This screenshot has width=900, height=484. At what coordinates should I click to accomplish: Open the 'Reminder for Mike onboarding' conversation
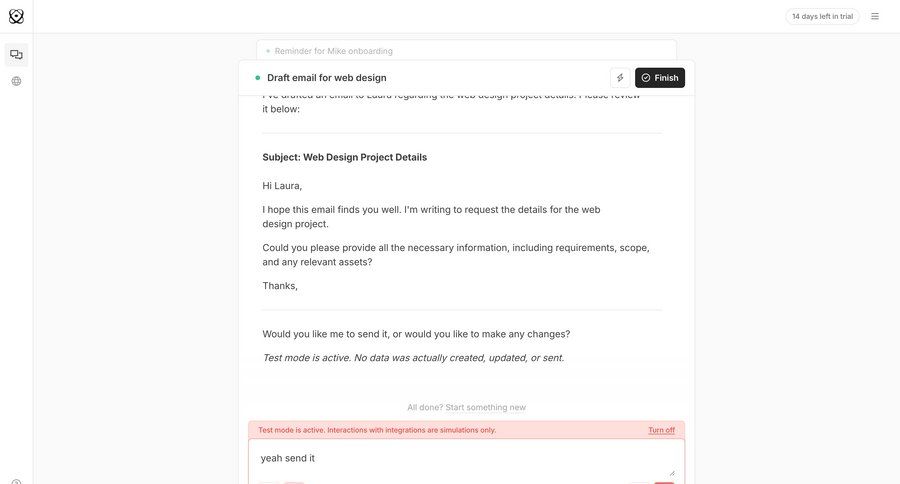coord(334,51)
